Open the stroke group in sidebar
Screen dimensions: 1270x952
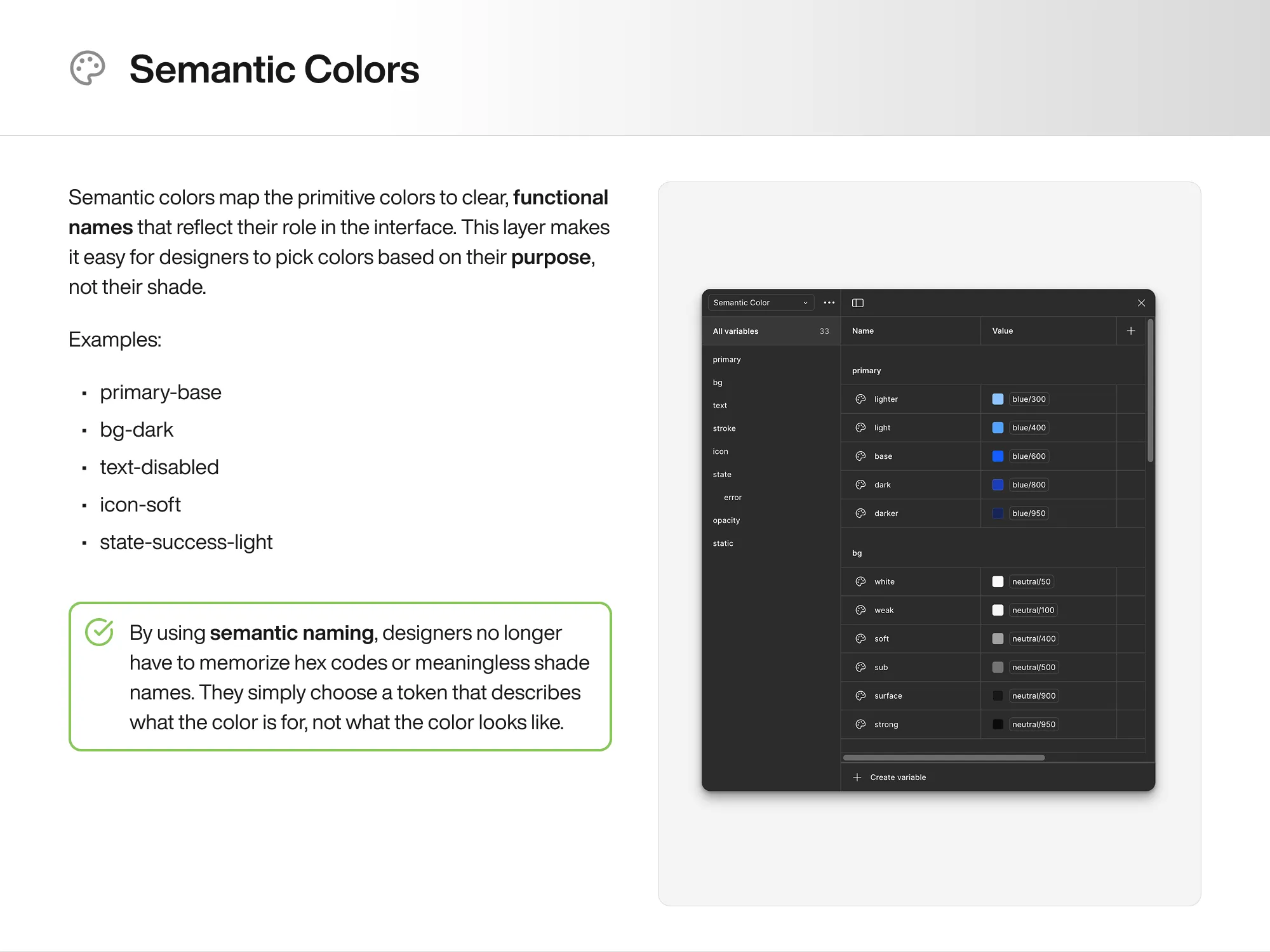(x=724, y=428)
